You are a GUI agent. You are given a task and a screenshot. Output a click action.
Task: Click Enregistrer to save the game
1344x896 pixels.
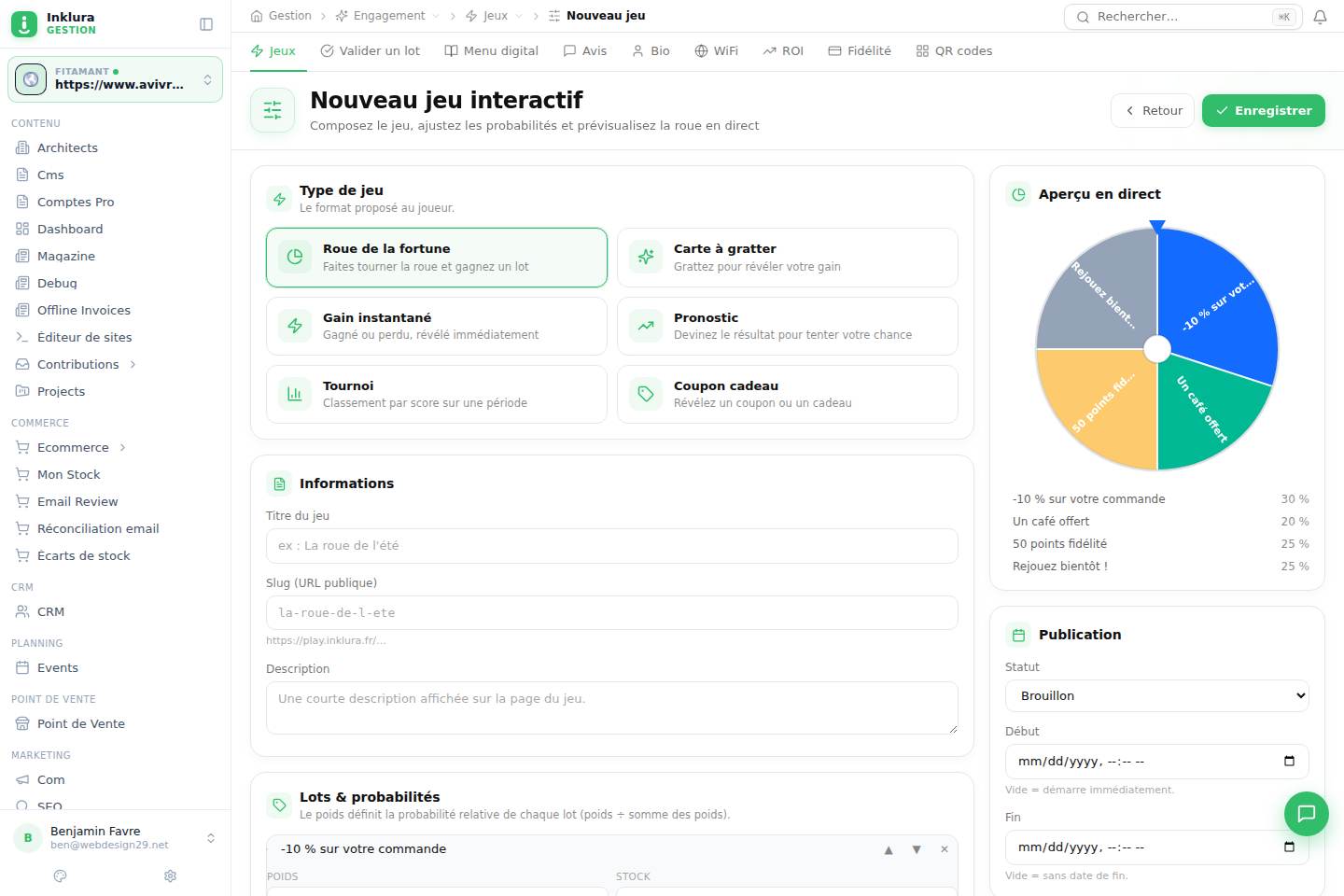pyautogui.click(x=1264, y=110)
